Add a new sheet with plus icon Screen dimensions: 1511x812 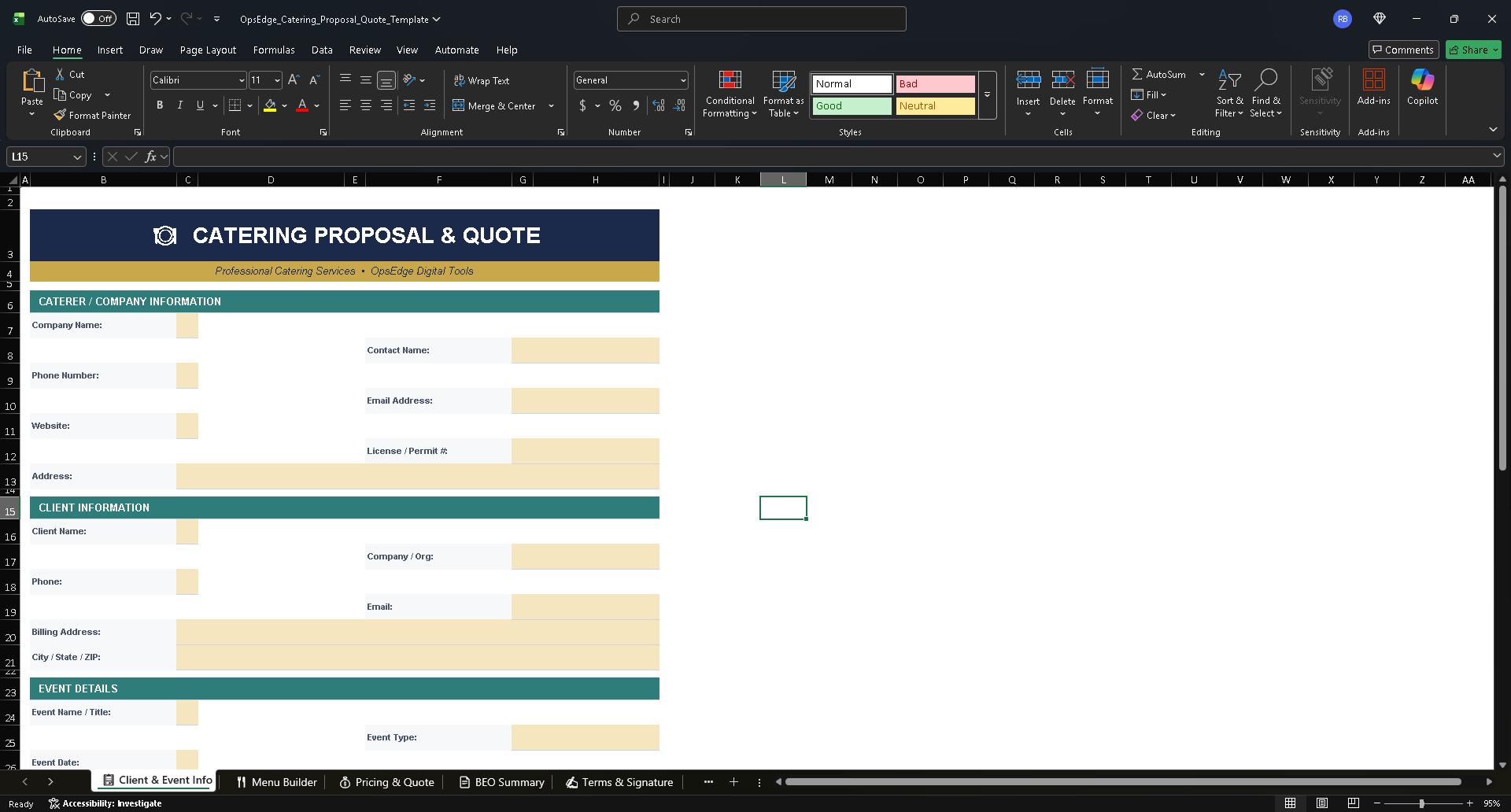click(733, 782)
